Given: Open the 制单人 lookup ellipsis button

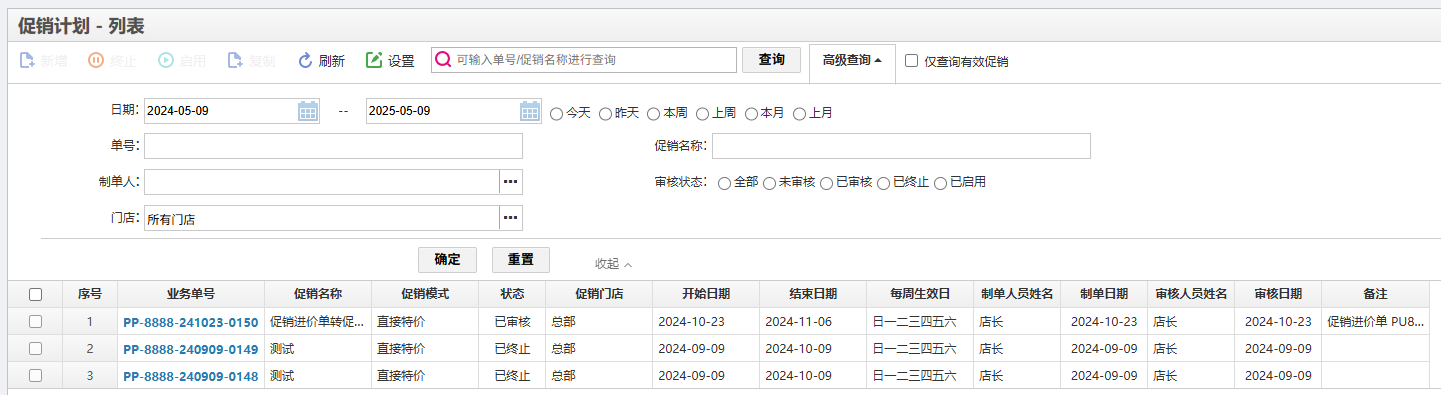Looking at the screenshot, I should coord(511,182).
